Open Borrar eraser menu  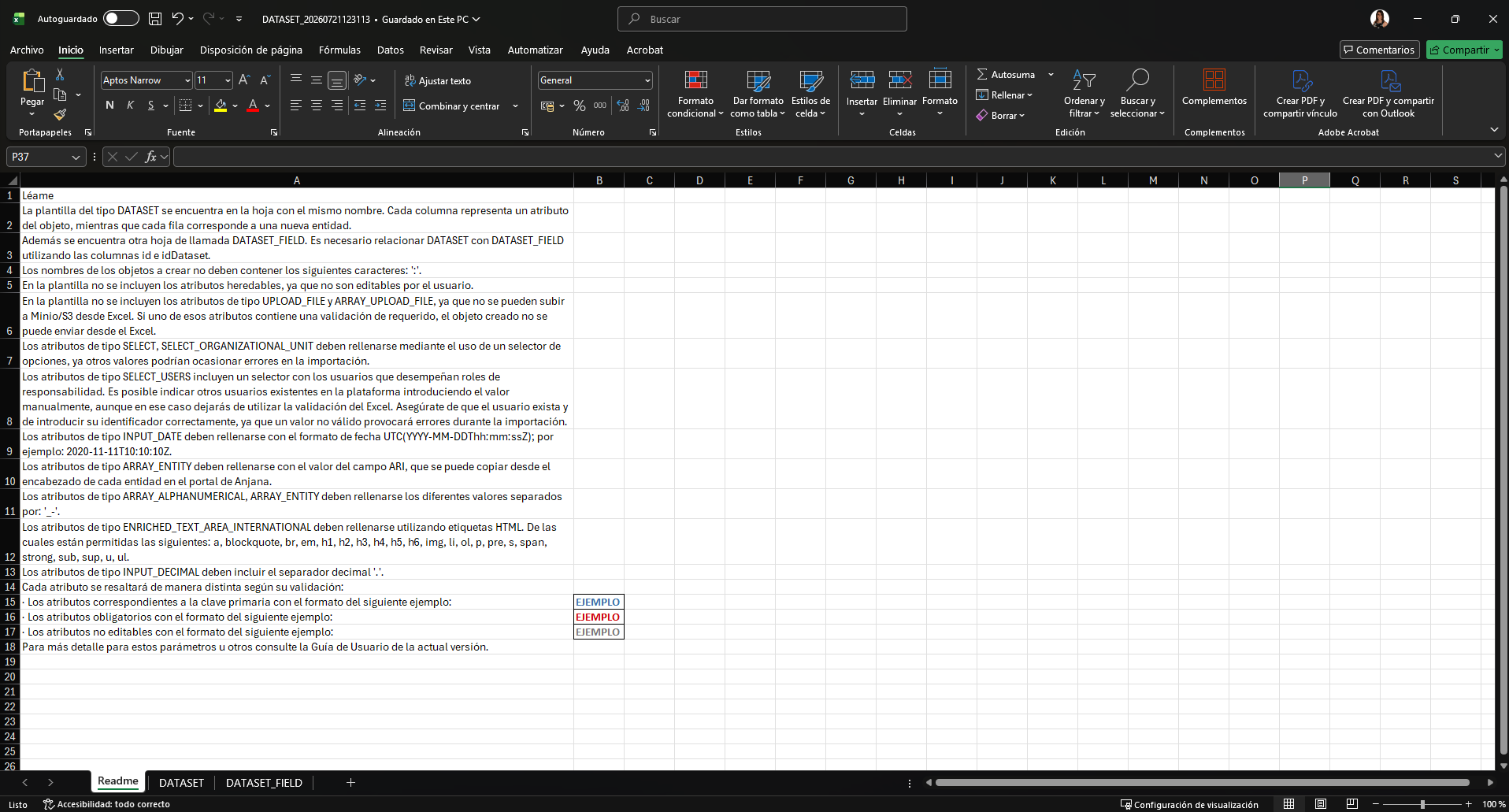click(1000, 115)
